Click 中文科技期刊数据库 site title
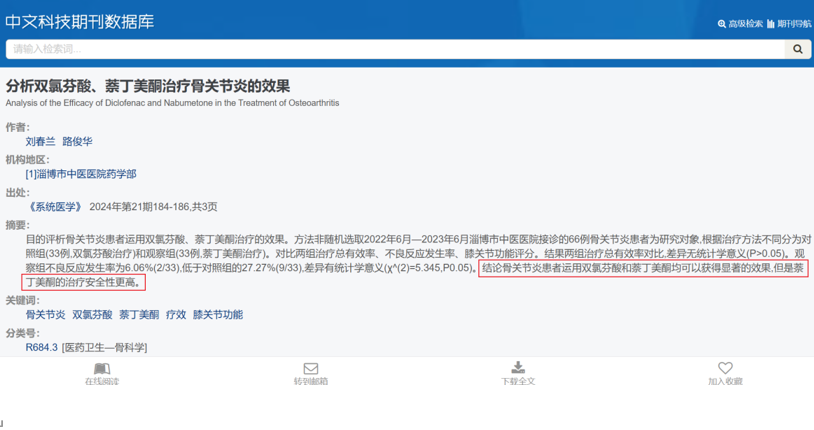The width and height of the screenshot is (814, 430). point(79,22)
